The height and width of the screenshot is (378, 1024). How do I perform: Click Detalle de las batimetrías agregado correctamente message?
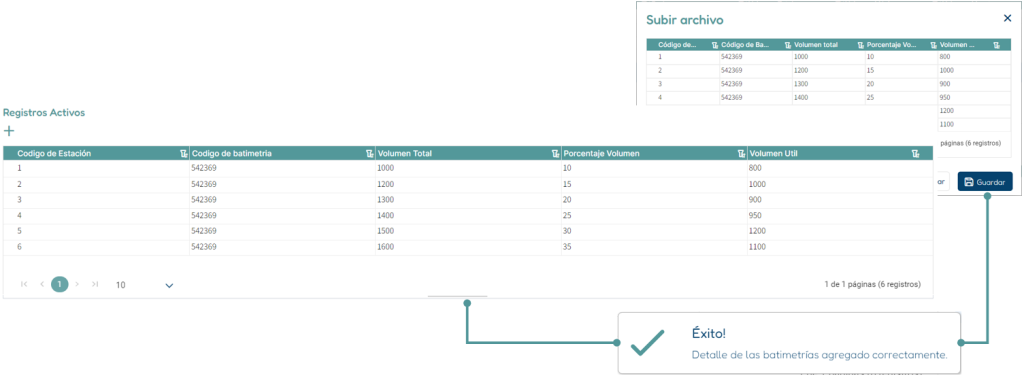pos(819,356)
